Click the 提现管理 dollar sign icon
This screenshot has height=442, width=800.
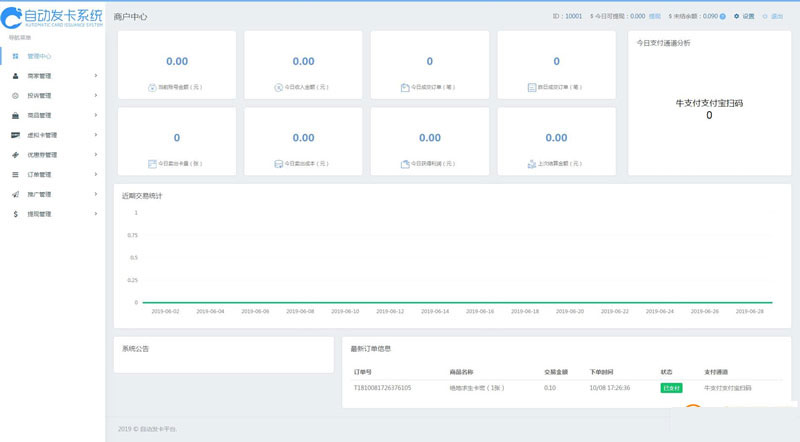pyautogui.click(x=15, y=214)
